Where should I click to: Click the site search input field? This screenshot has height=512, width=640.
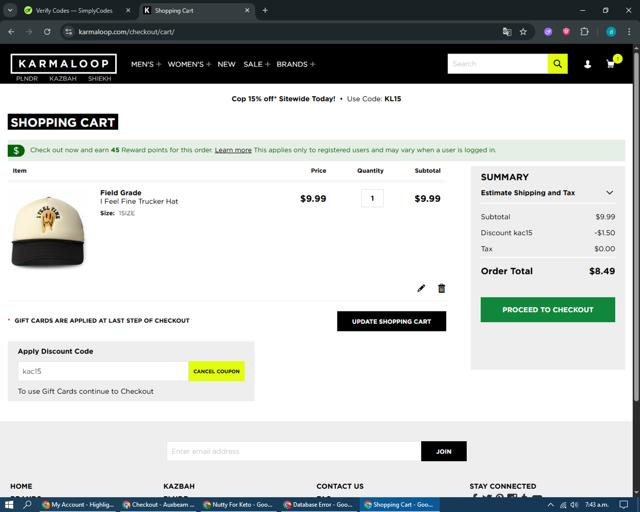point(498,64)
